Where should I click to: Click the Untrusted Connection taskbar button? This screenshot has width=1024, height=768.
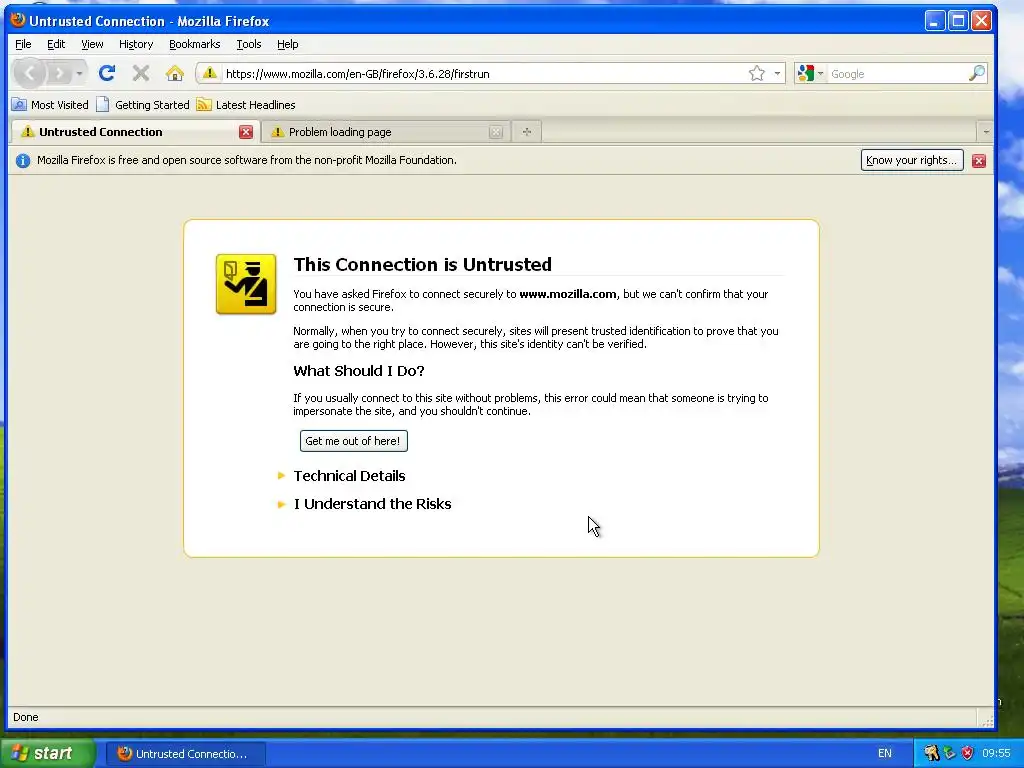(x=186, y=754)
